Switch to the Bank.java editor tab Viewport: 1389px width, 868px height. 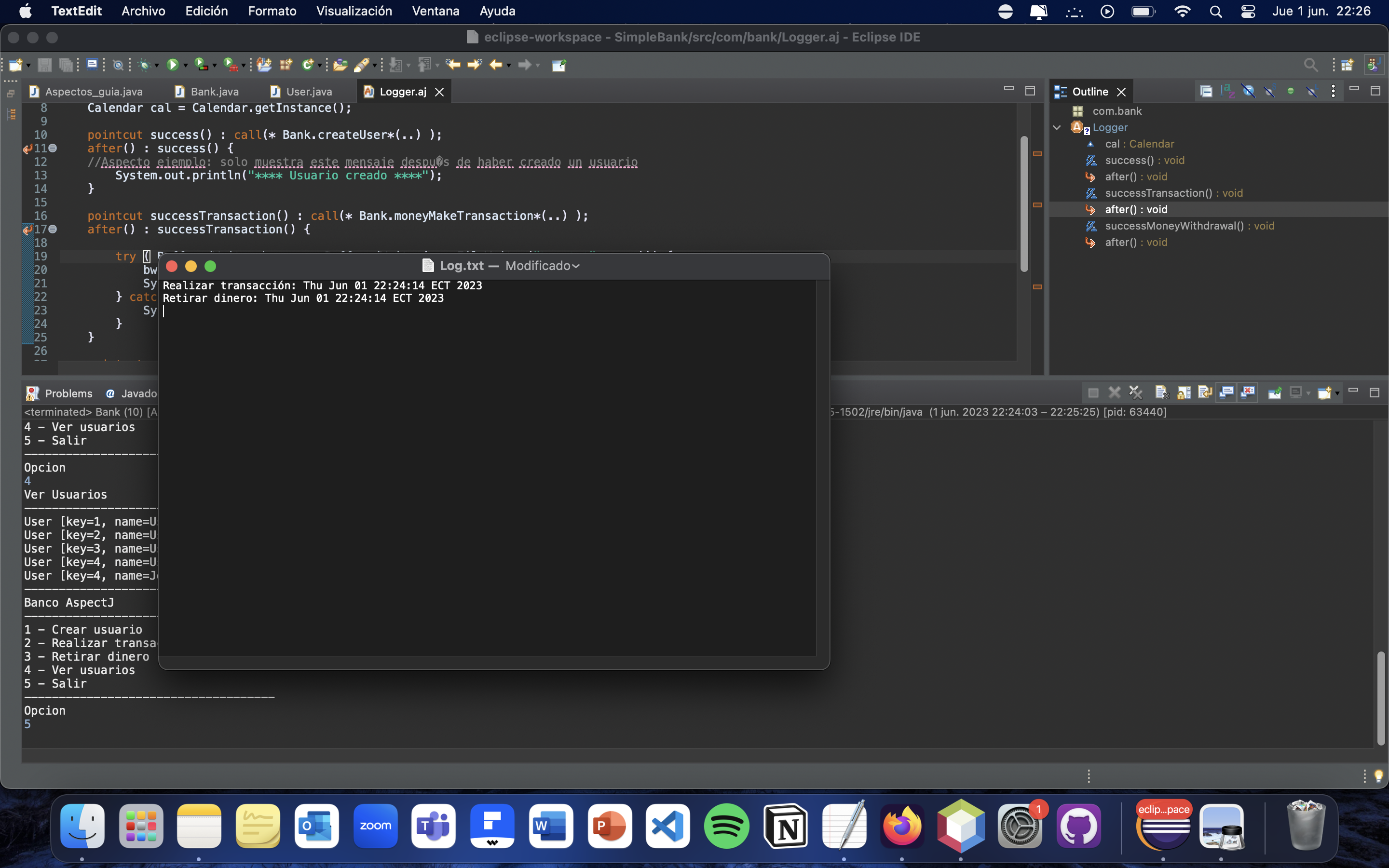[x=214, y=92]
